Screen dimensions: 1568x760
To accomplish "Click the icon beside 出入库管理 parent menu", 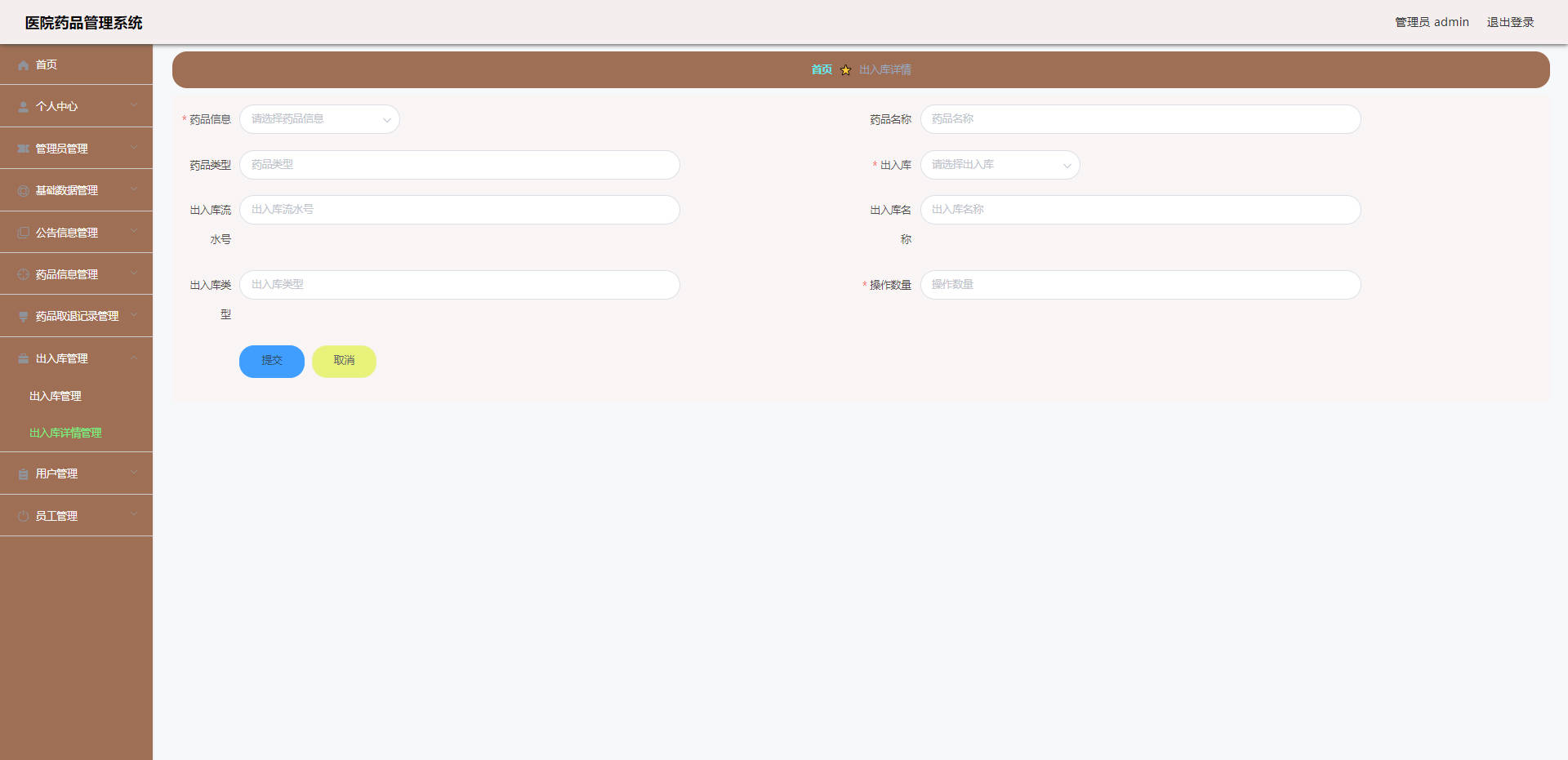I will (x=24, y=358).
